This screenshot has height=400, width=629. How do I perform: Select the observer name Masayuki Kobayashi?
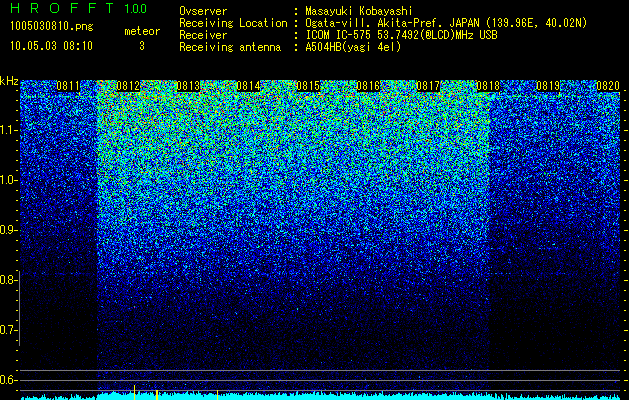(x=359, y=11)
